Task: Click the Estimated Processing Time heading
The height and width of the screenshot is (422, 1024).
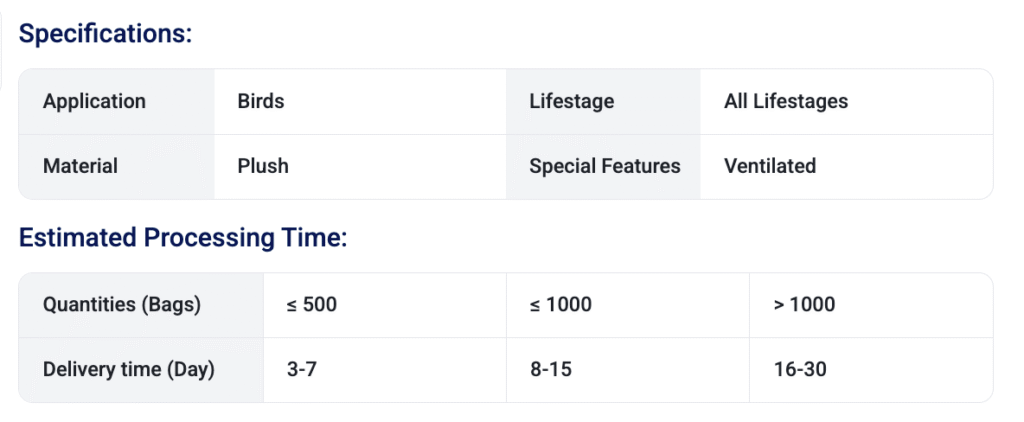Action: (183, 238)
